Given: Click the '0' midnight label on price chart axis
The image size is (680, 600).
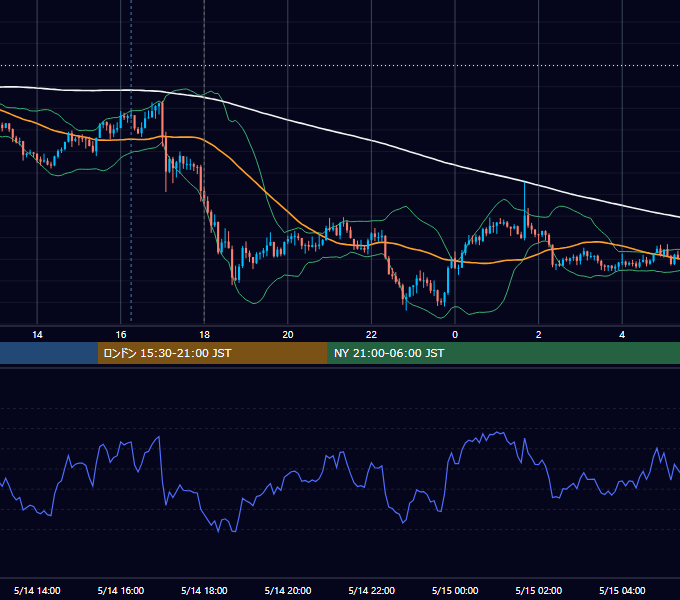Looking at the screenshot, I should 455,335.
